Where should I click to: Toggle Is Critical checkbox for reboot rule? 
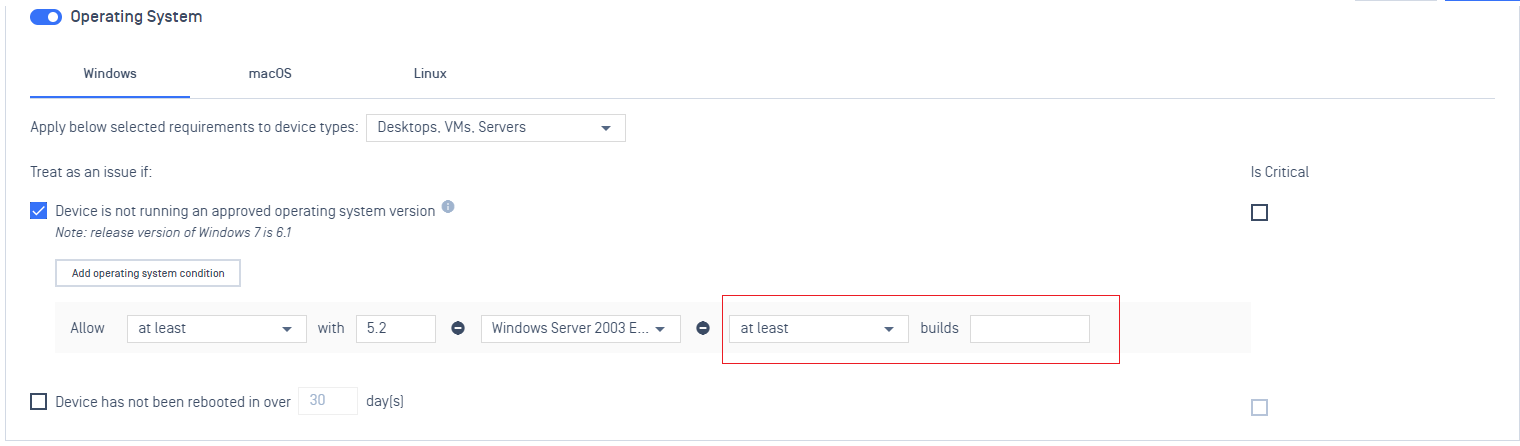tap(1259, 407)
